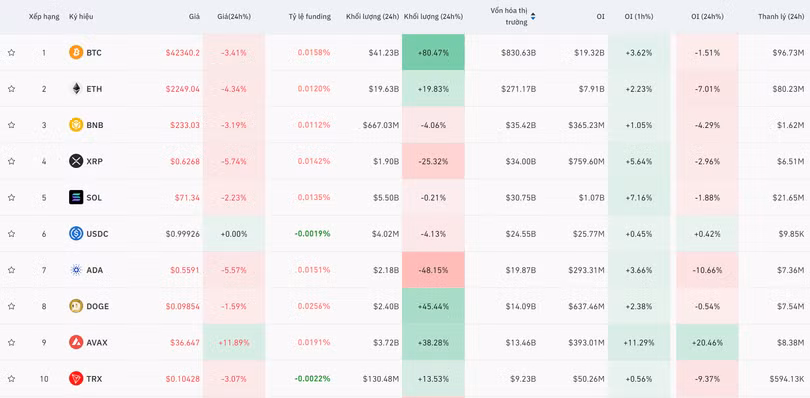Star ETH as a favorite
The width and height of the screenshot is (810, 398).
tap(11, 89)
